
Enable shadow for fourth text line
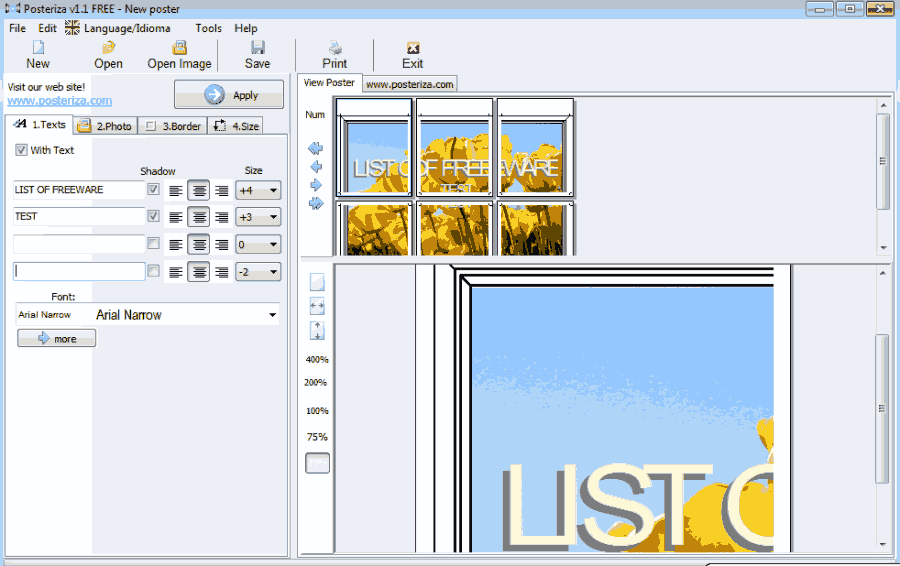(x=153, y=270)
